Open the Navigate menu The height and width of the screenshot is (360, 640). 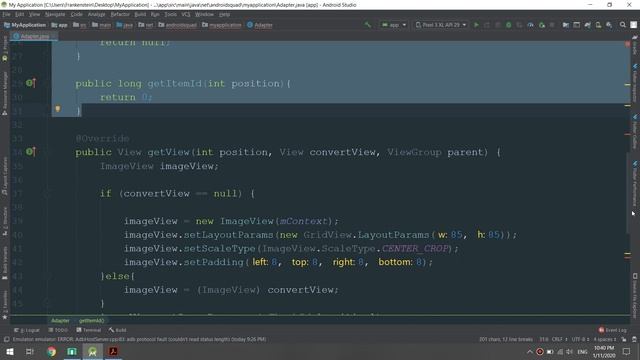[x=55, y=14]
